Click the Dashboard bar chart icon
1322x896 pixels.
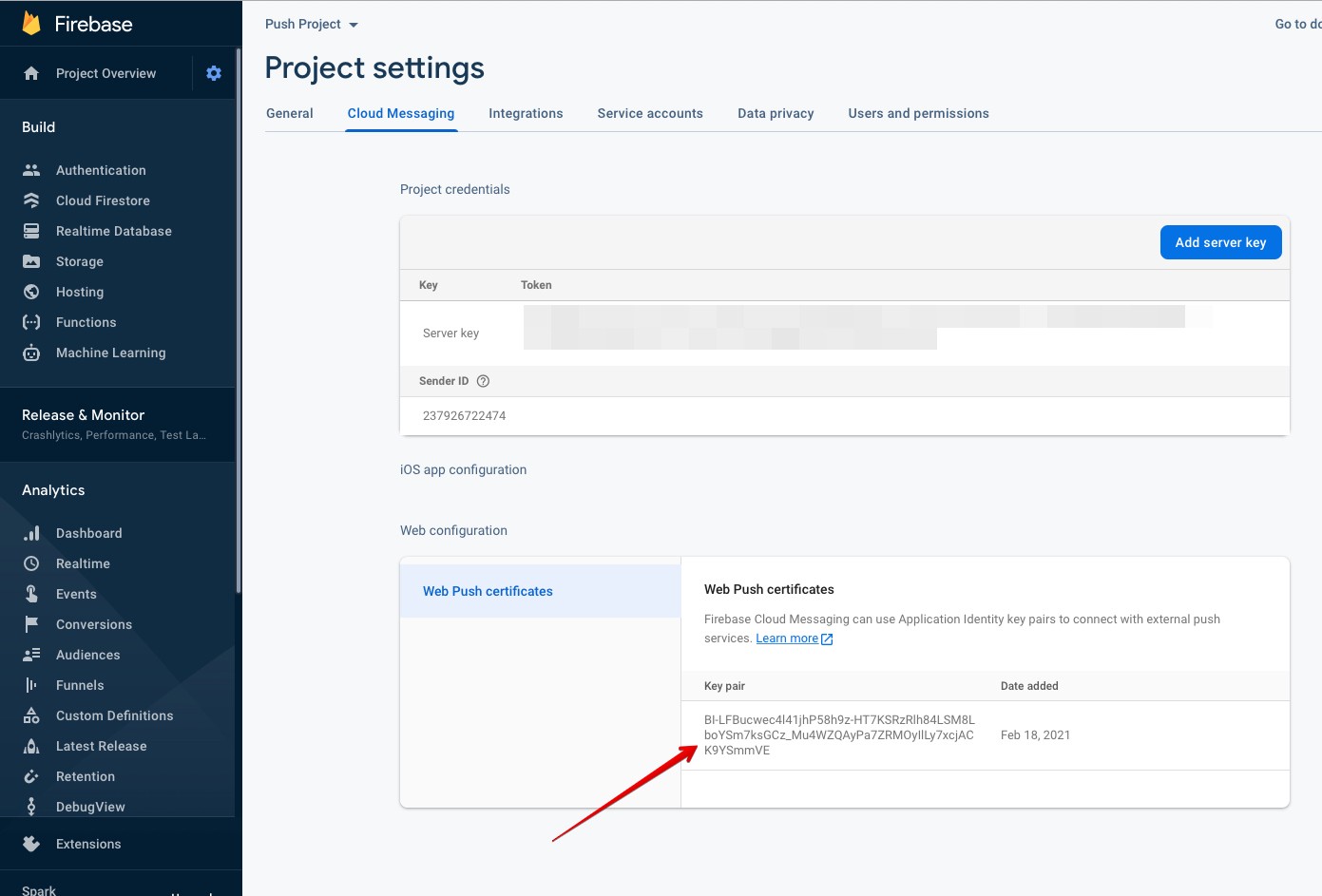click(31, 533)
